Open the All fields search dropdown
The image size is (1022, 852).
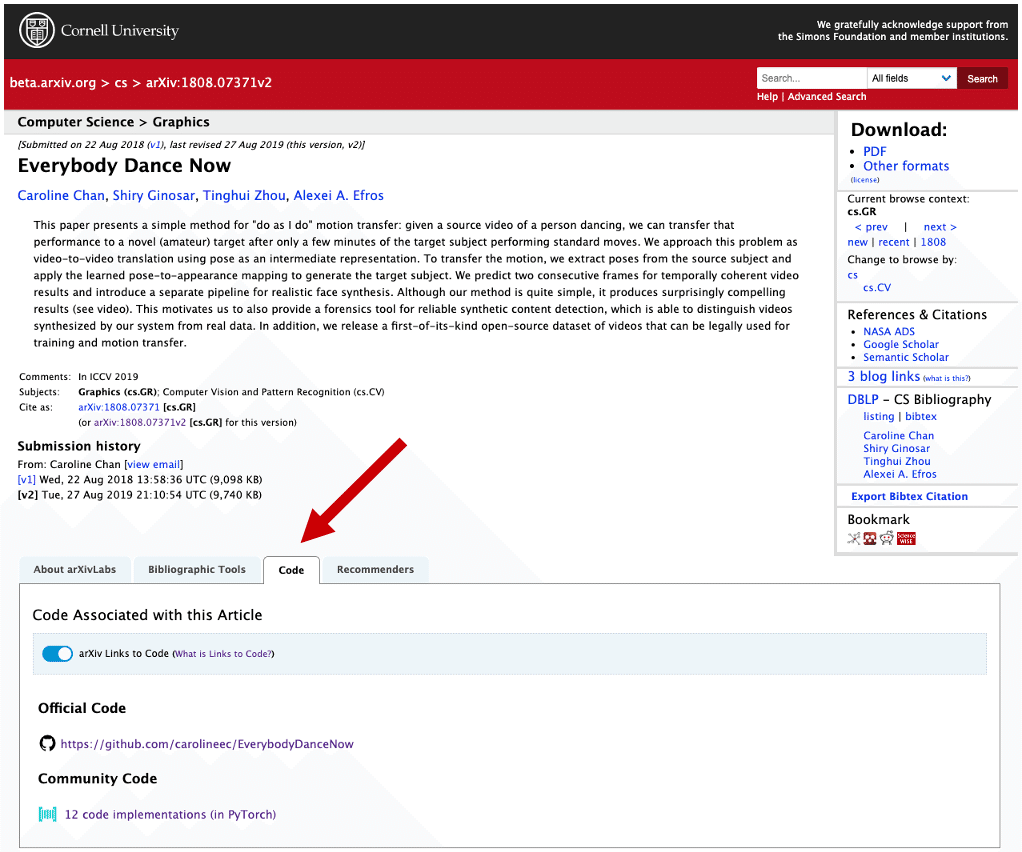(x=912, y=77)
